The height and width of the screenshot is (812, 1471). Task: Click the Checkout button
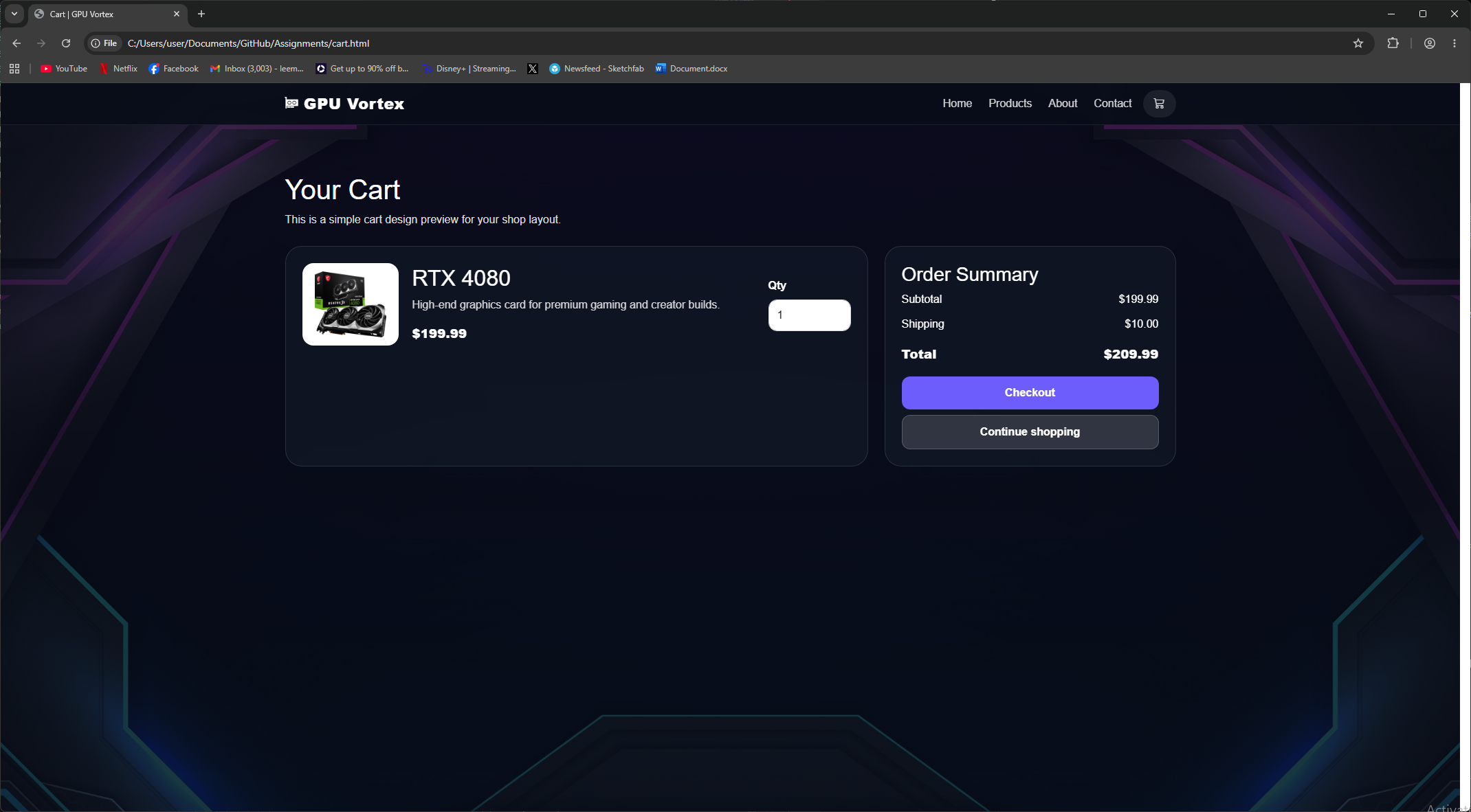coord(1030,393)
